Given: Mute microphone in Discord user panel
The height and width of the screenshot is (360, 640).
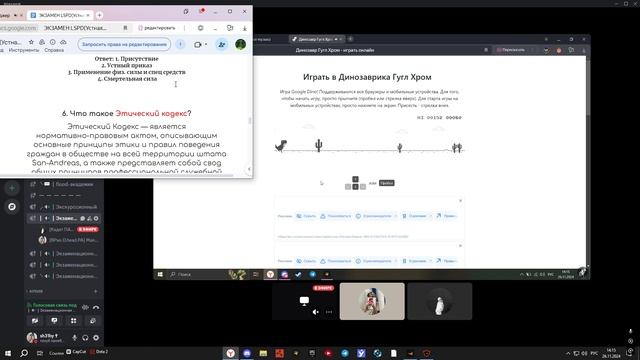Looking at the screenshot, I should click(x=74, y=338).
